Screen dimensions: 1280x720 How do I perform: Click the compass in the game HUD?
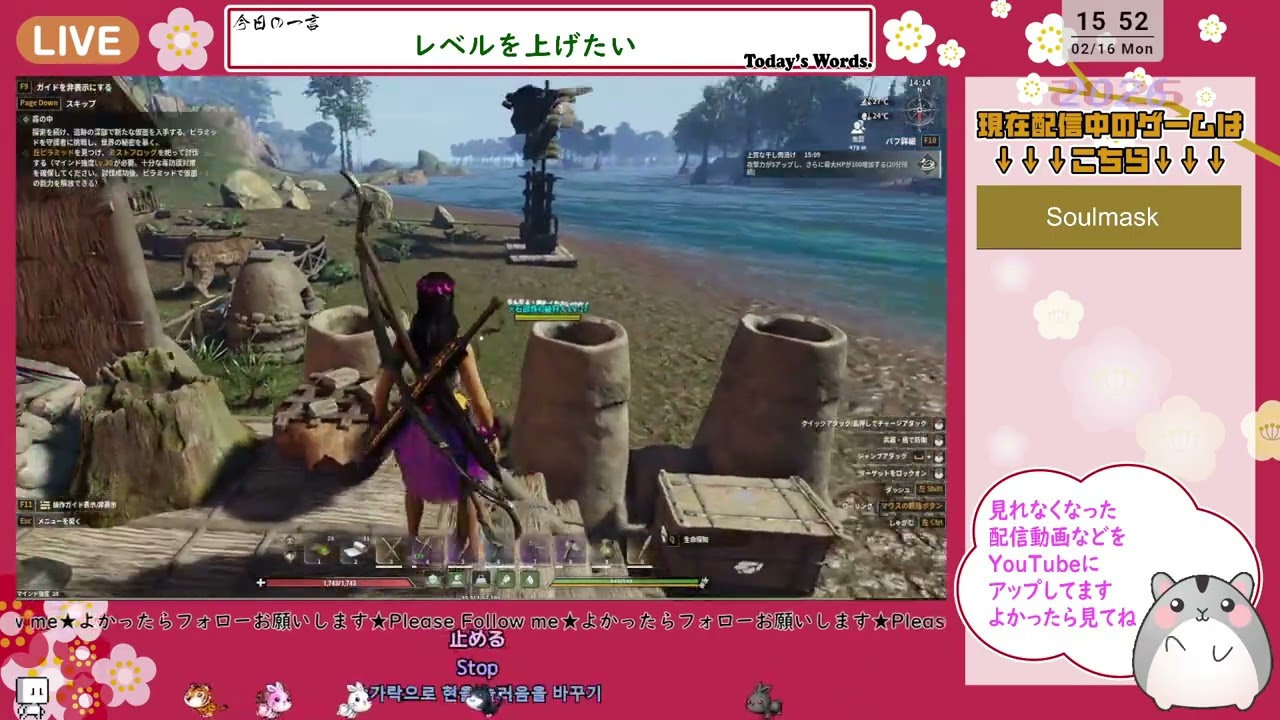tap(919, 109)
